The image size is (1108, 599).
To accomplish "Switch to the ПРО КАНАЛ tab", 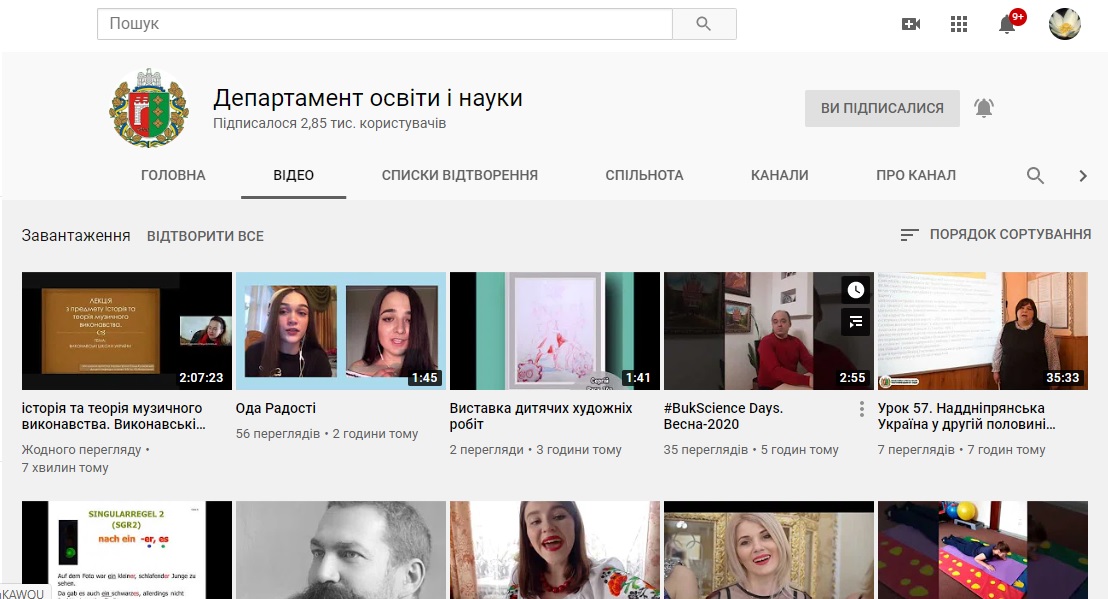I will [915, 175].
